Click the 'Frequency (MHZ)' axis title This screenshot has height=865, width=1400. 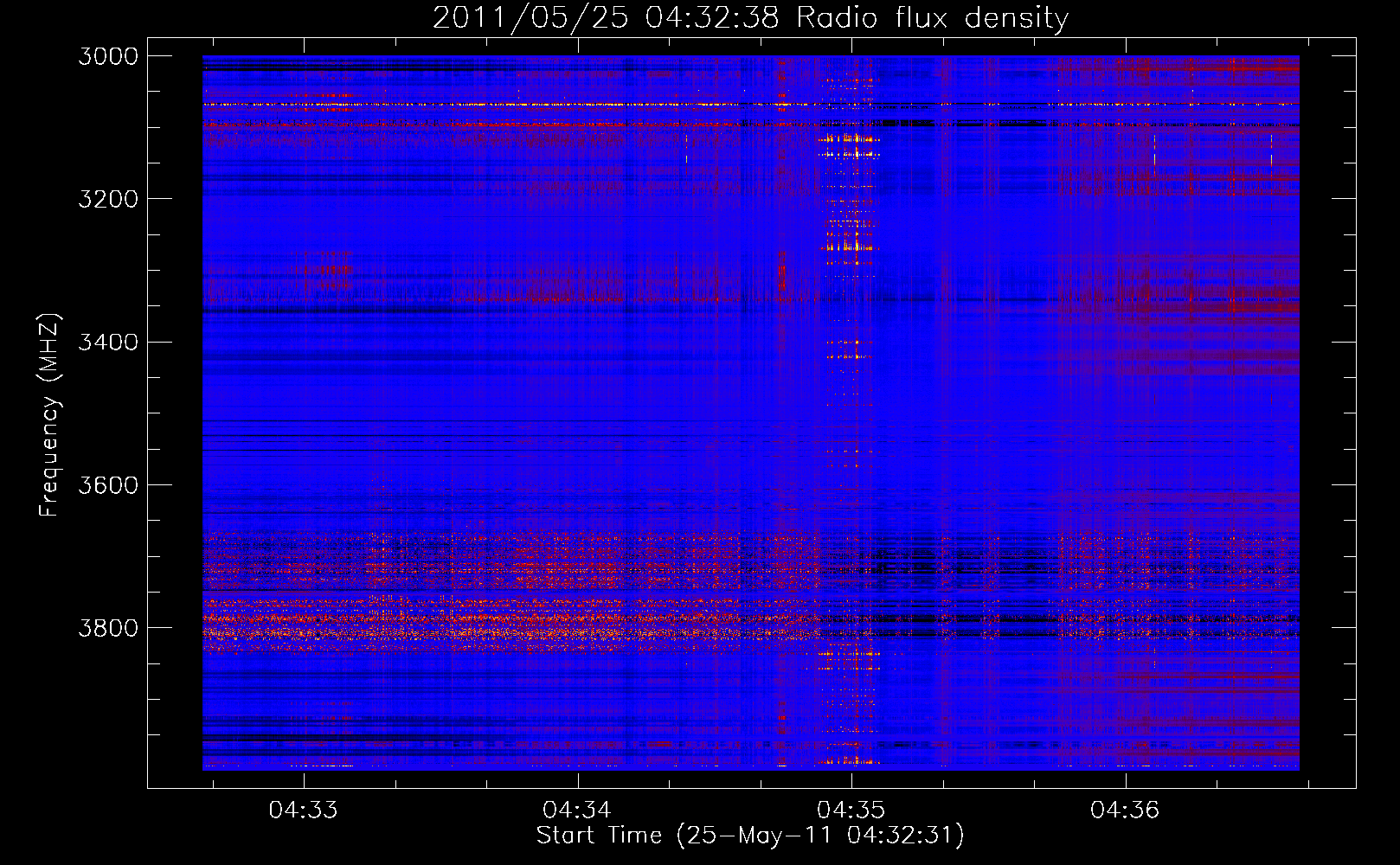tap(49, 415)
